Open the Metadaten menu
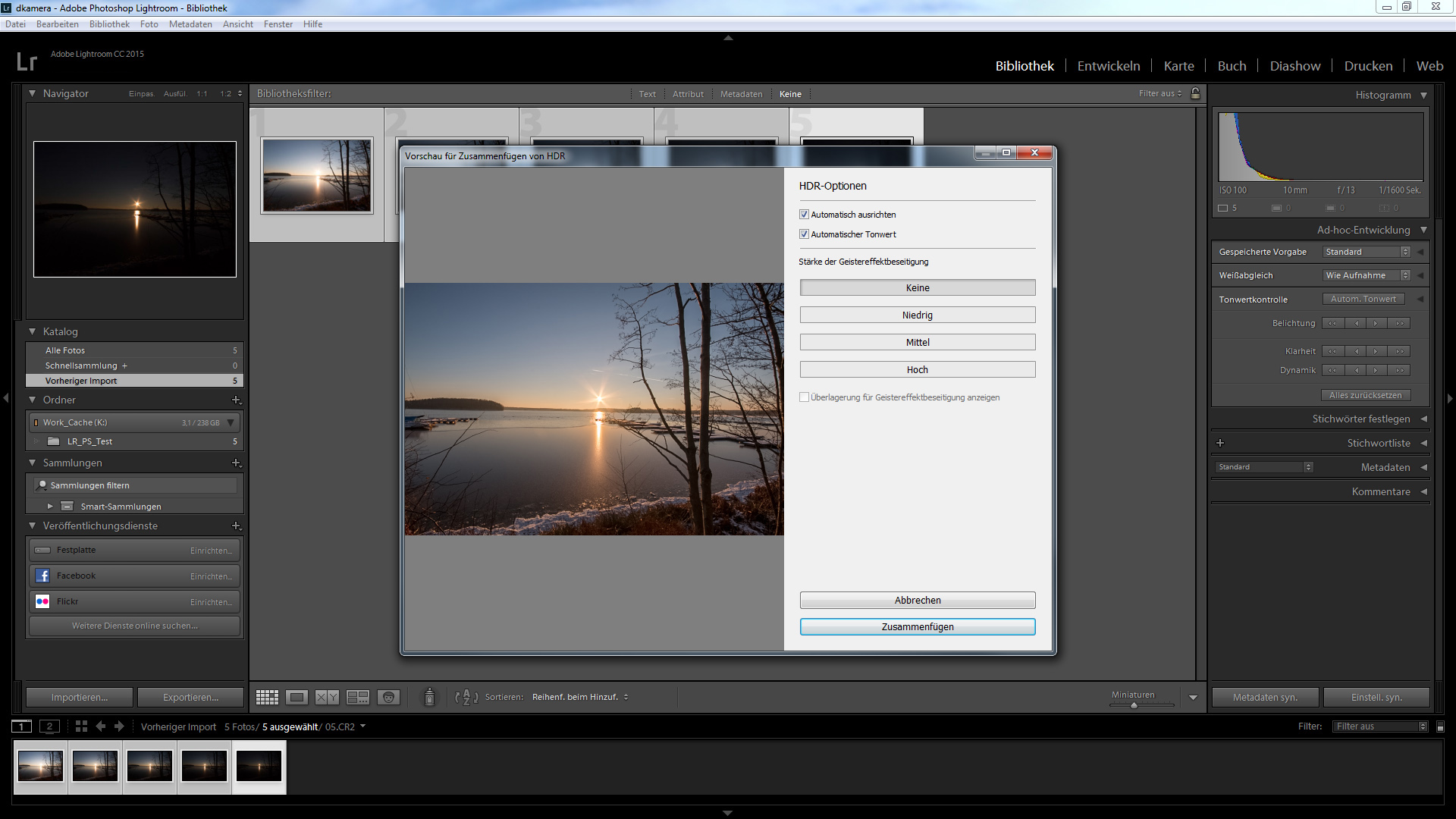Screen dimensions: 1456x819 point(190,24)
